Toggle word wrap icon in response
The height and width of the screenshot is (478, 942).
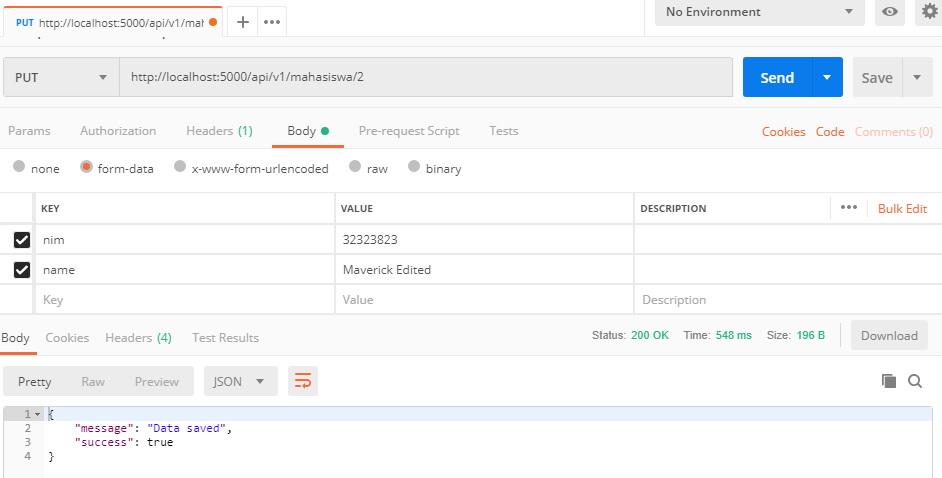(303, 381)
